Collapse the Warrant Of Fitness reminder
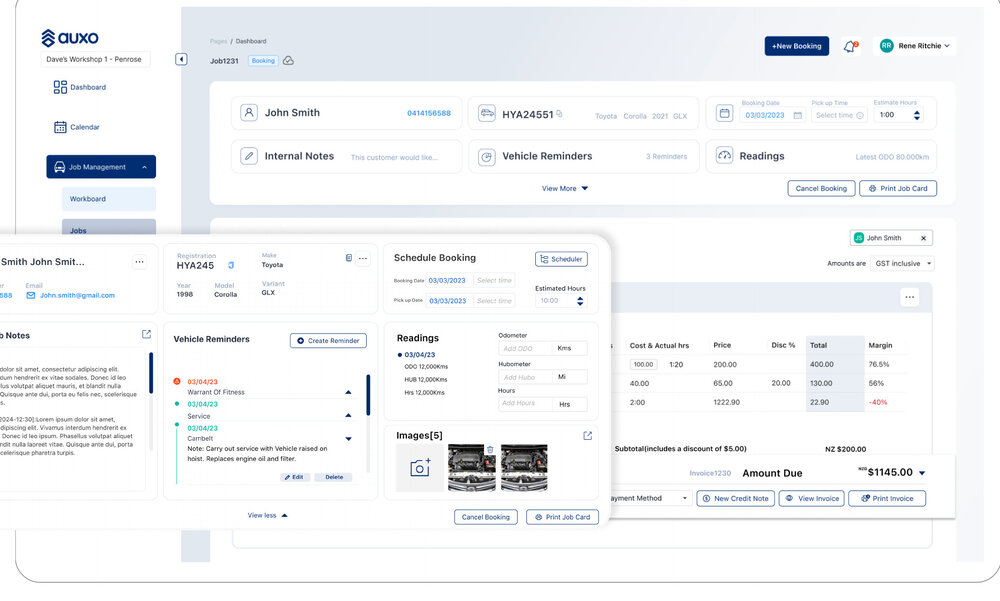The image size is (1000, 601). pos(348,392)
